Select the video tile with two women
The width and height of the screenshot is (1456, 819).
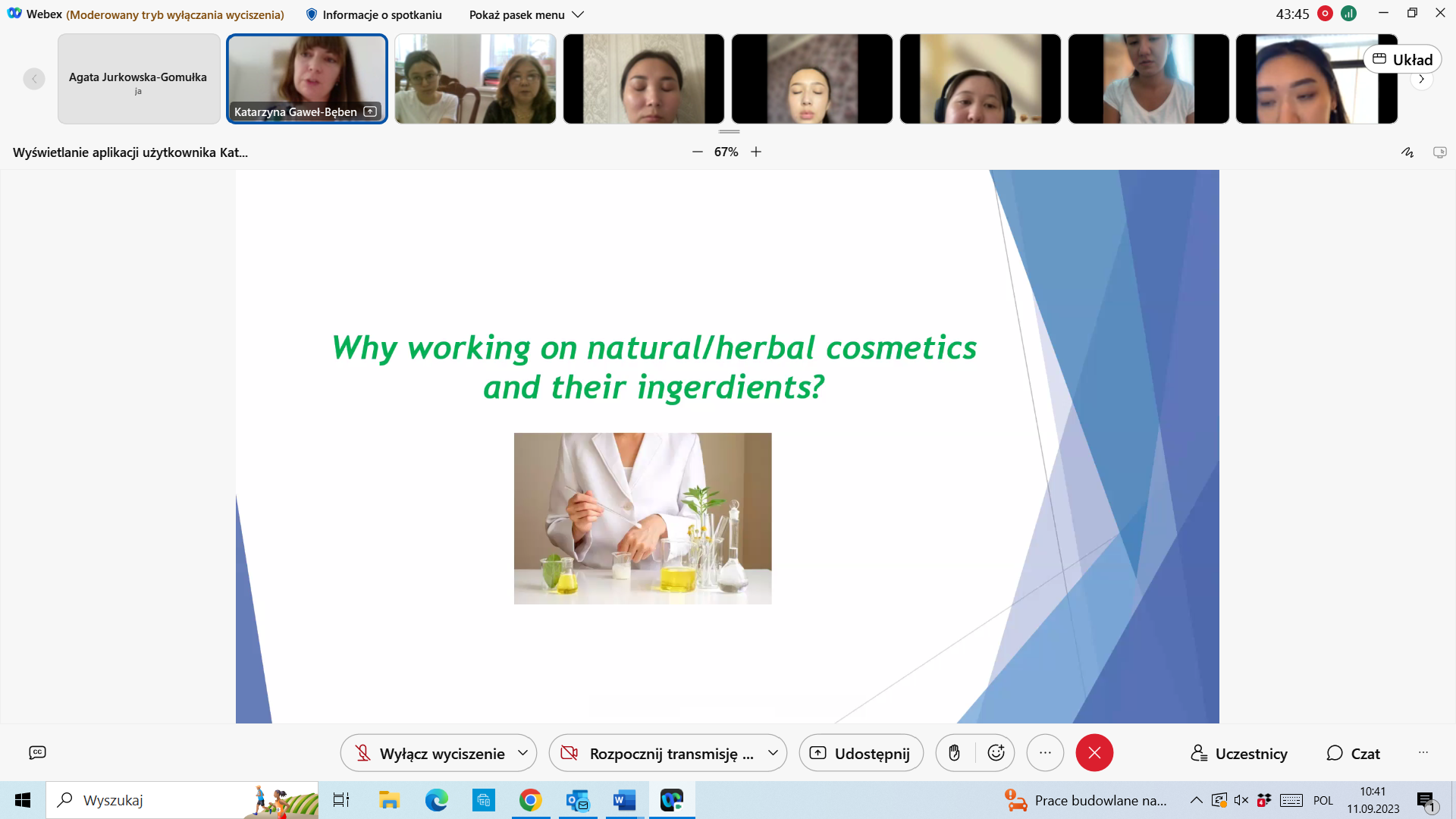pyautogui.click(x=475, y=79)
